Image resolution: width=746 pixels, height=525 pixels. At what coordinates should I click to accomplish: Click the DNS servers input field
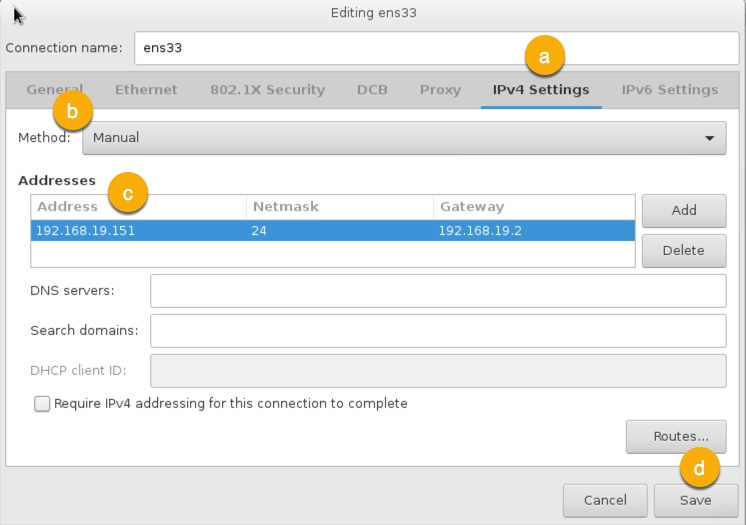click(438, 291)
